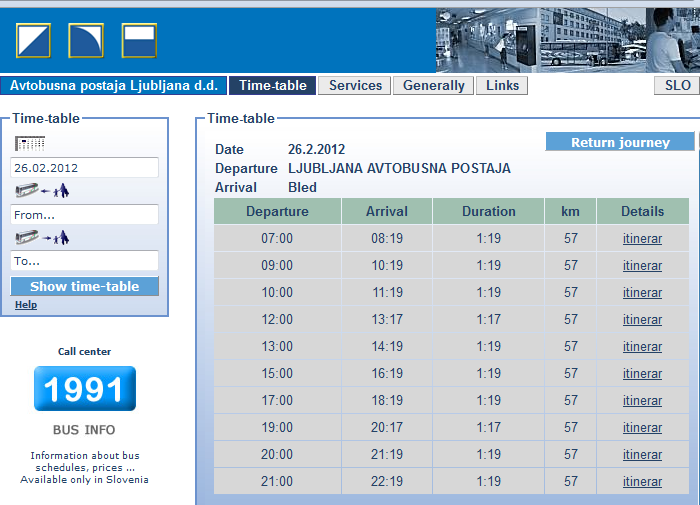The width and height of the screenshot is (700, 505).
Task: Click the From station input field
Action: click(x=85, y=215)
